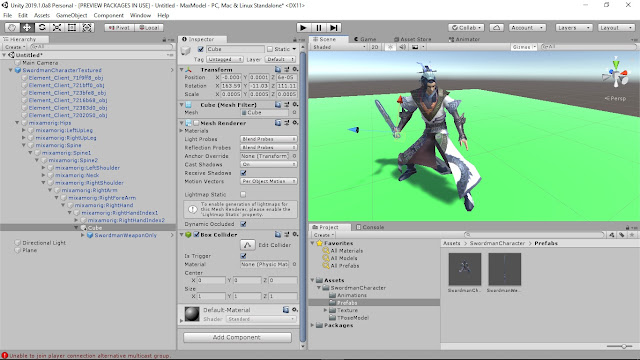Click search by label icon in Project
This screenshot has height=360, width=640.
coord(622,235)
